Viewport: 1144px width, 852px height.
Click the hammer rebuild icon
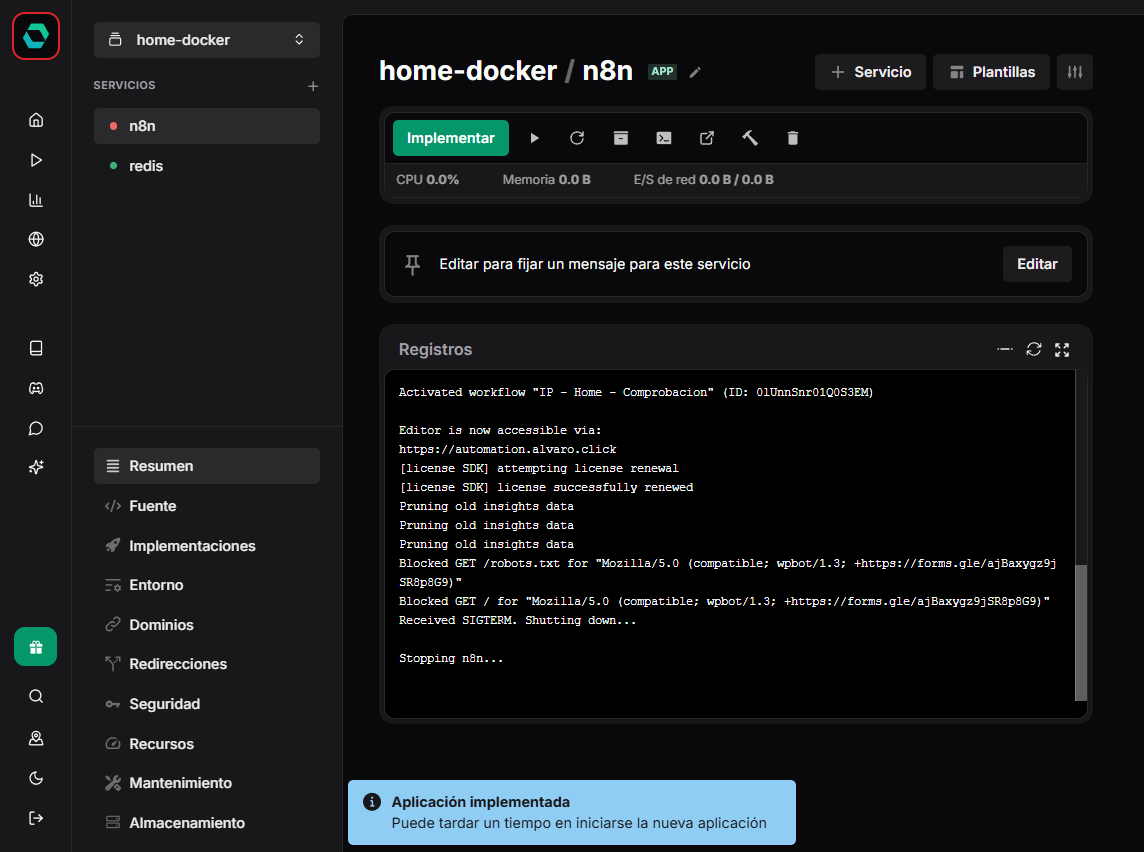(750, 138)
